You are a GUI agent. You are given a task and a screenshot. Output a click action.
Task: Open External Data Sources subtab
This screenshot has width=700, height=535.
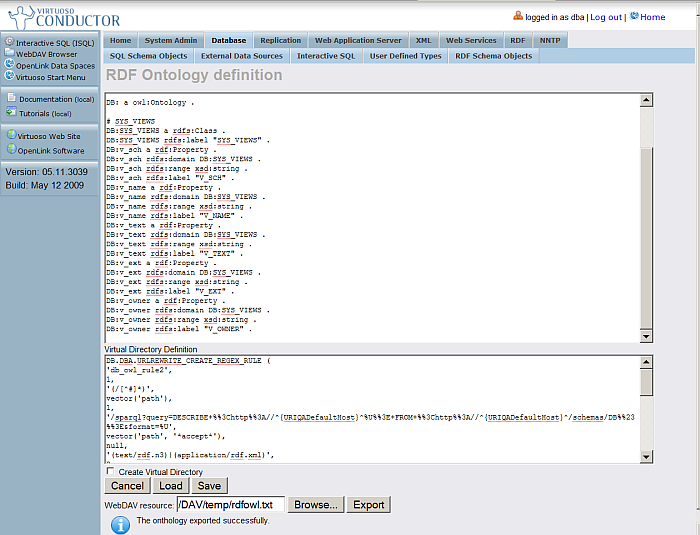[x=242, y=56]
